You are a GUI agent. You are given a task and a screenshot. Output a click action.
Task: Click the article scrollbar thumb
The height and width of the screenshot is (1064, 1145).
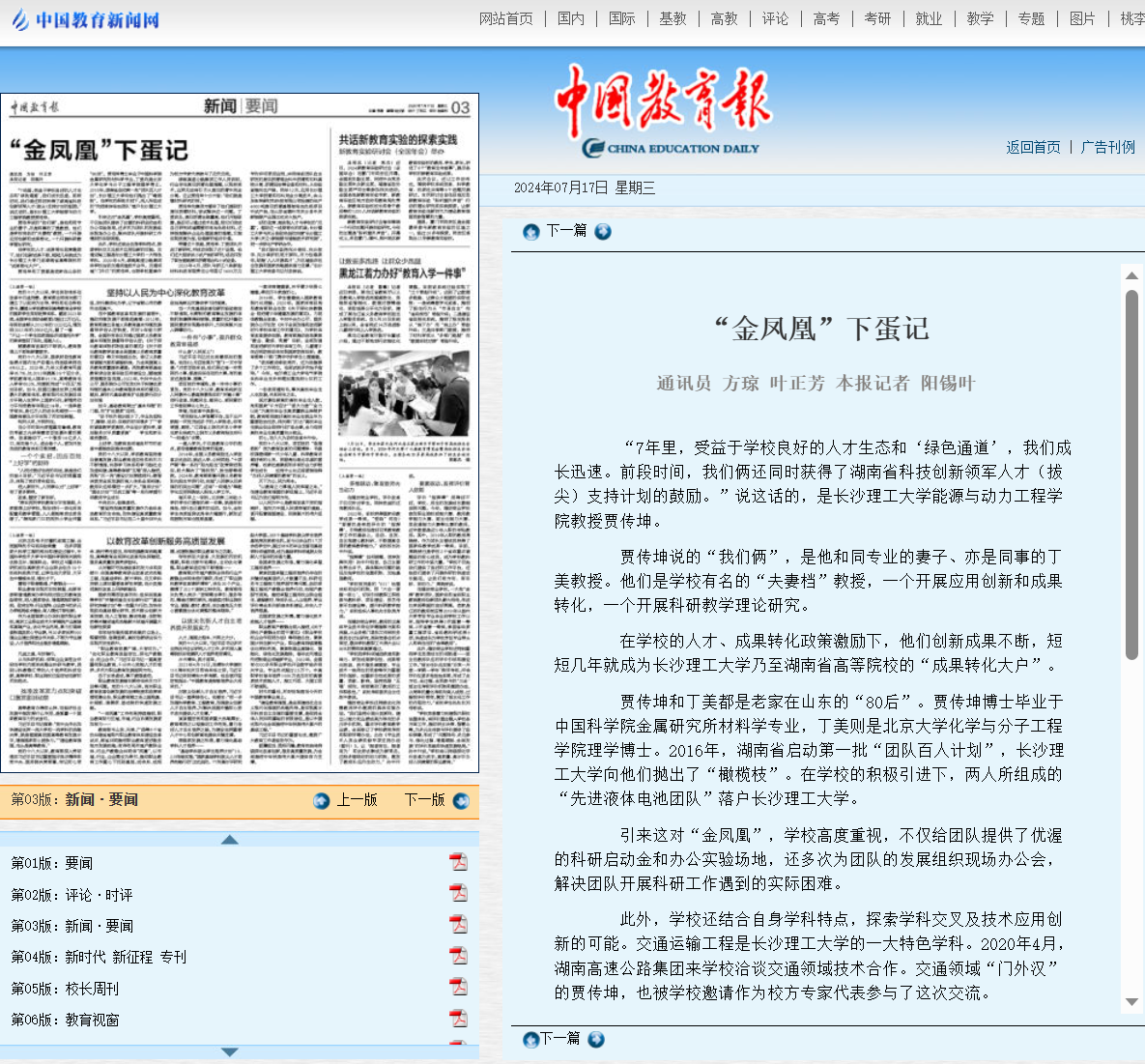point(1131,474)
